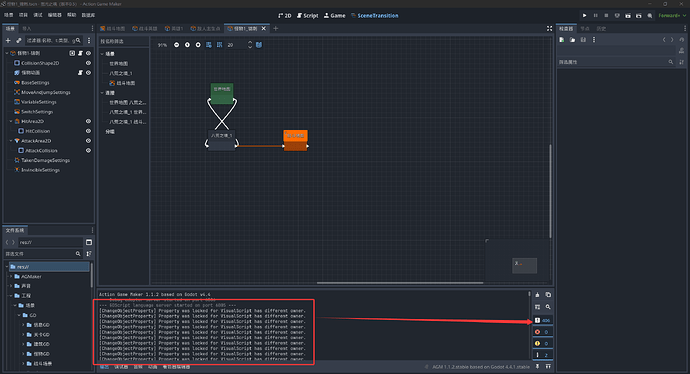Toggle visibility of the CollisionShape2D node

(x=88, y=63)
